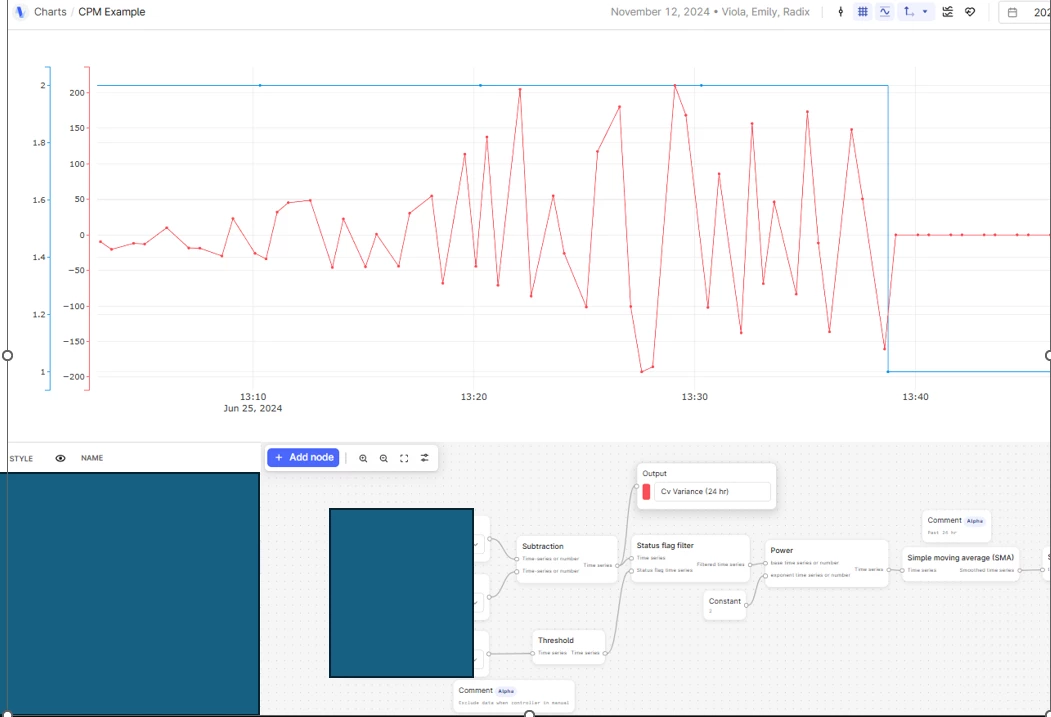Screen dimensions: 1051x717
Task: Edit the Cv Variance (24 hr) output name
Action: [712, 492]
